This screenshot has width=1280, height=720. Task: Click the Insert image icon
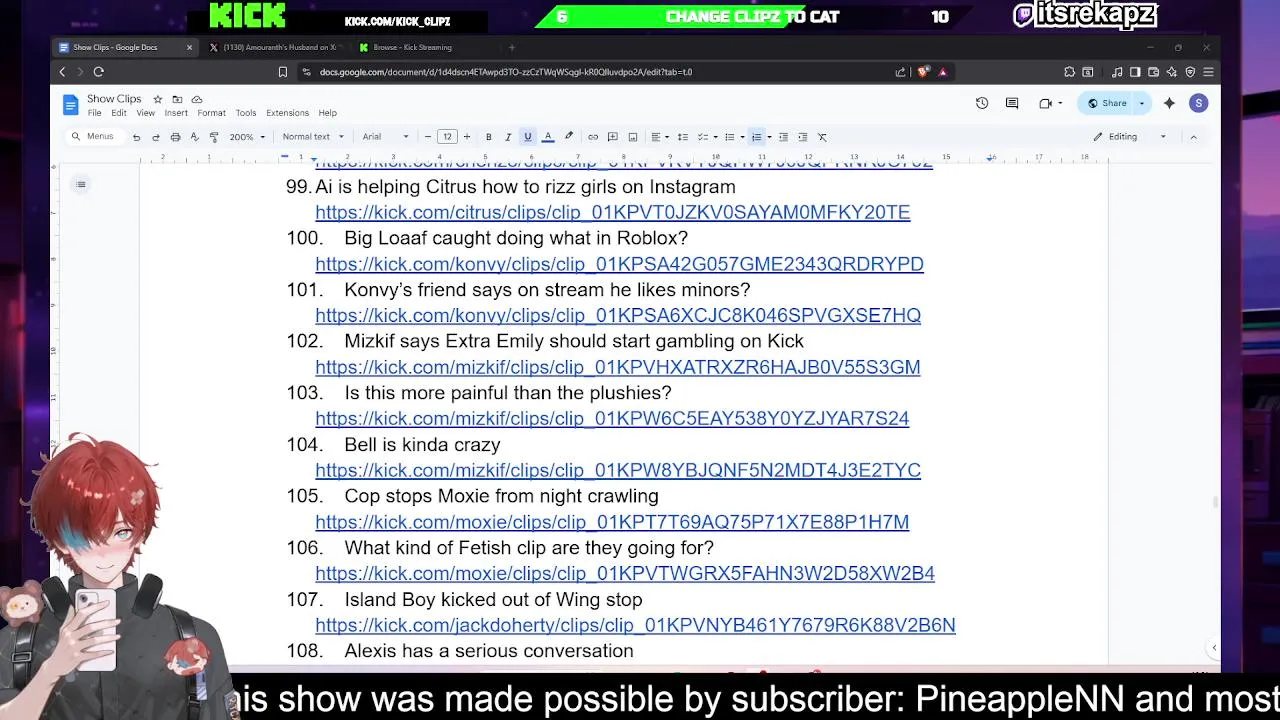click(633, 137)
